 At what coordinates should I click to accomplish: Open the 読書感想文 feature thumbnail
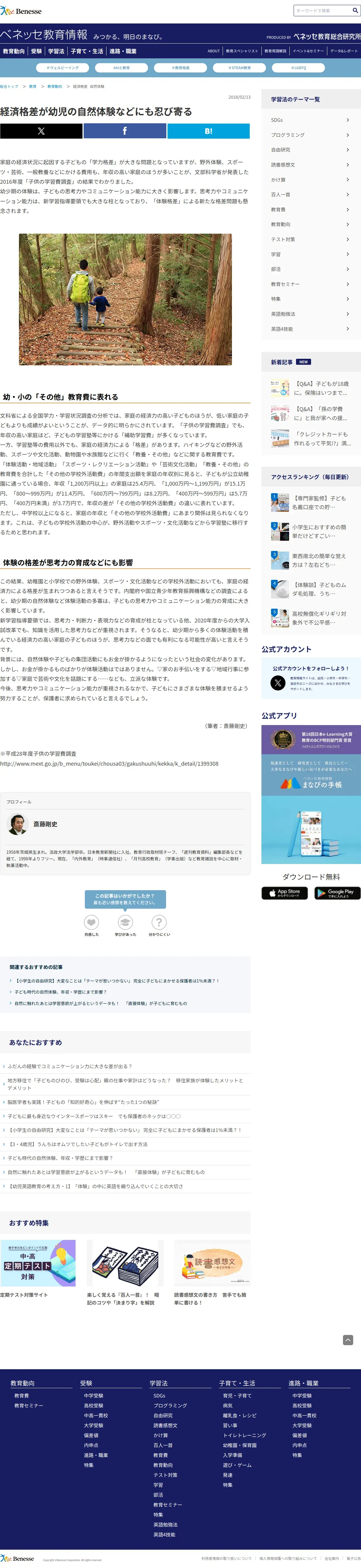(x=212, y=1264)
